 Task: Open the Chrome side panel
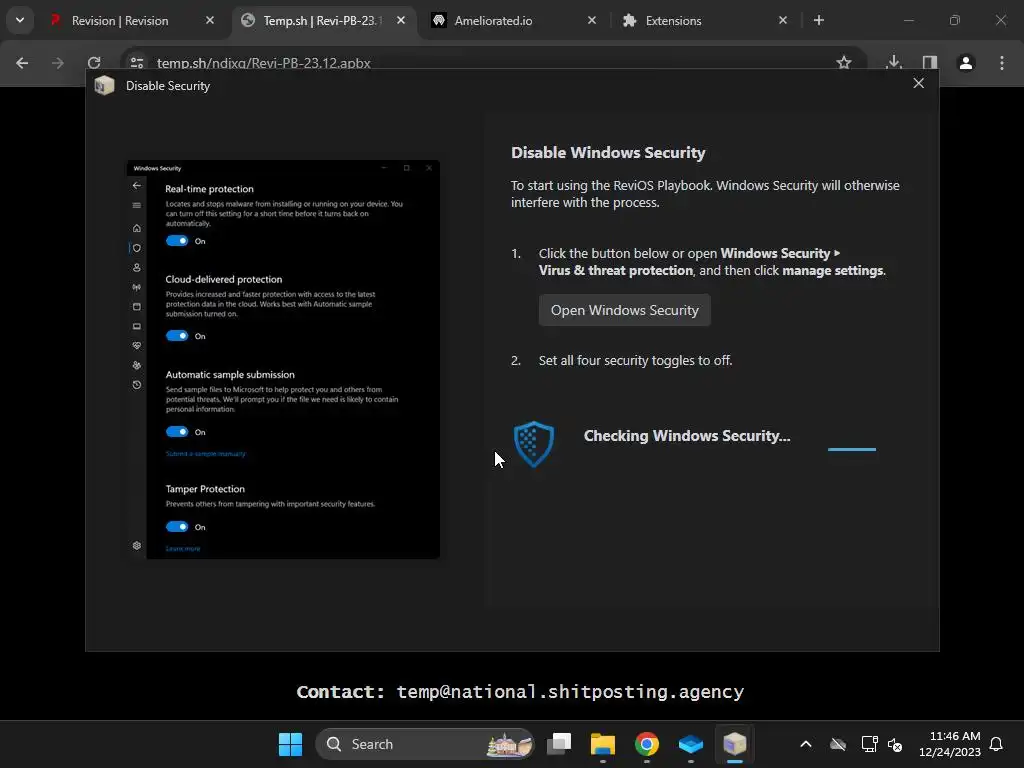pos(930,63)
